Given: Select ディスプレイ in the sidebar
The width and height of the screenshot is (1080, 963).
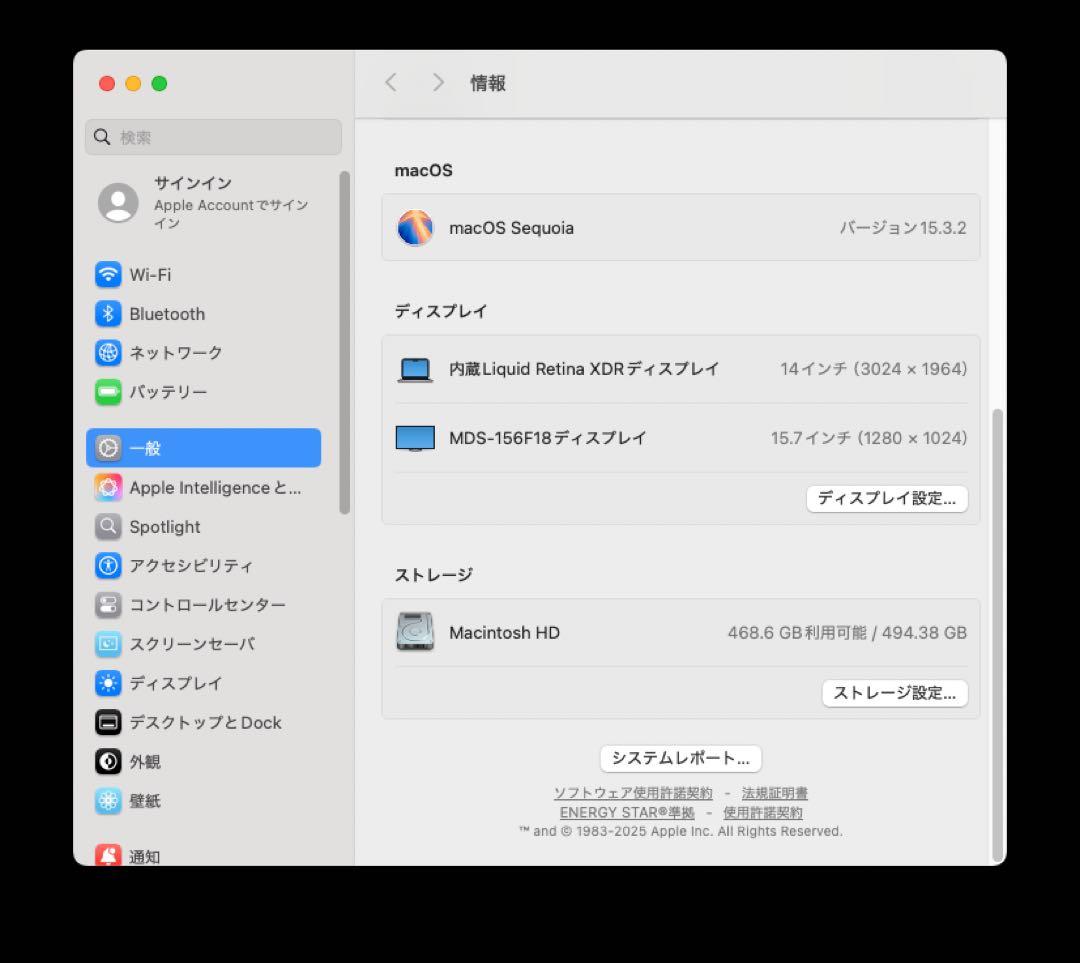Looking at the screenshot, I should 176,683.
